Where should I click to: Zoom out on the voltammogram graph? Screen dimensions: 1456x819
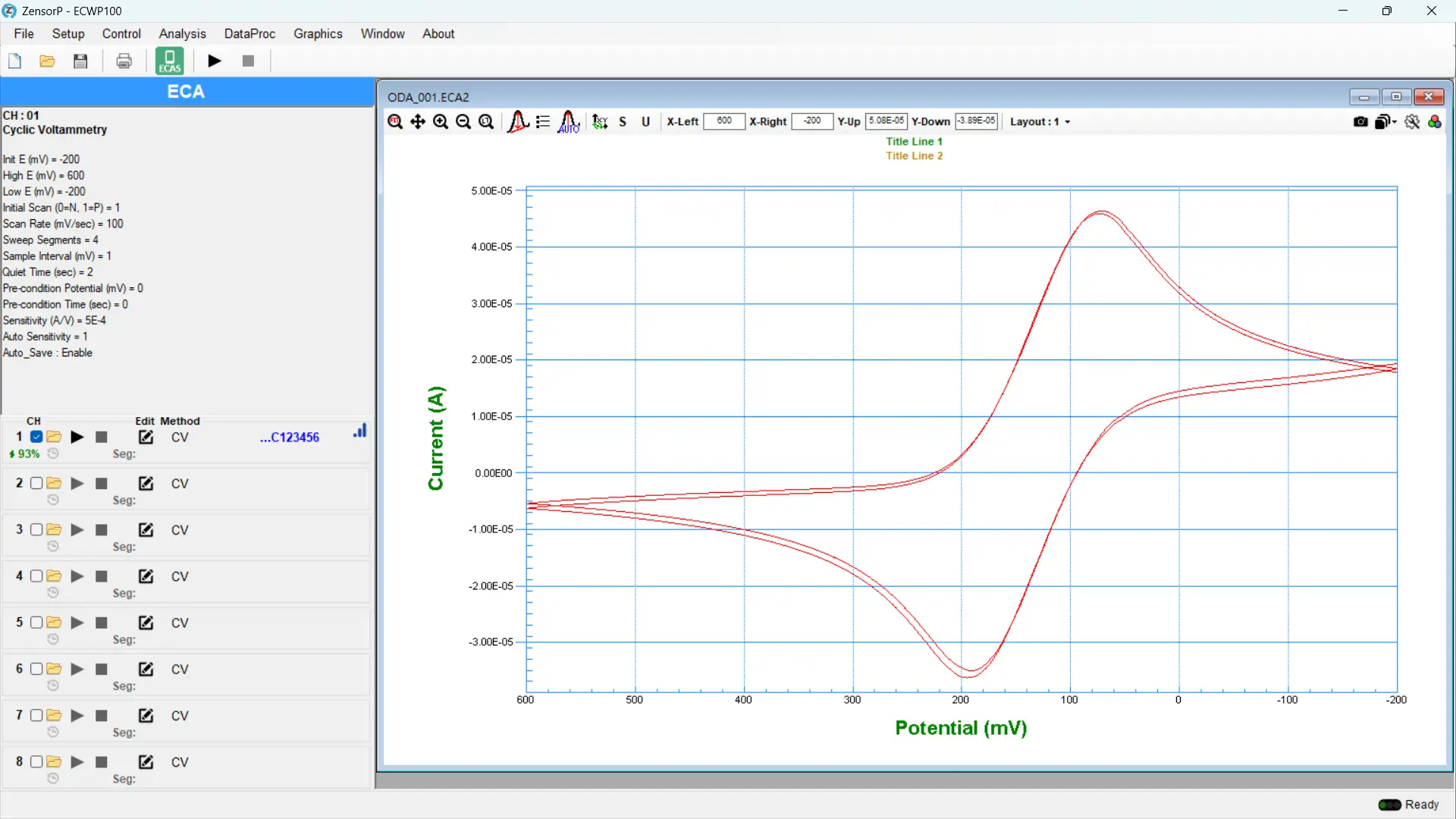pyautogui.click(x=463, y=121)
